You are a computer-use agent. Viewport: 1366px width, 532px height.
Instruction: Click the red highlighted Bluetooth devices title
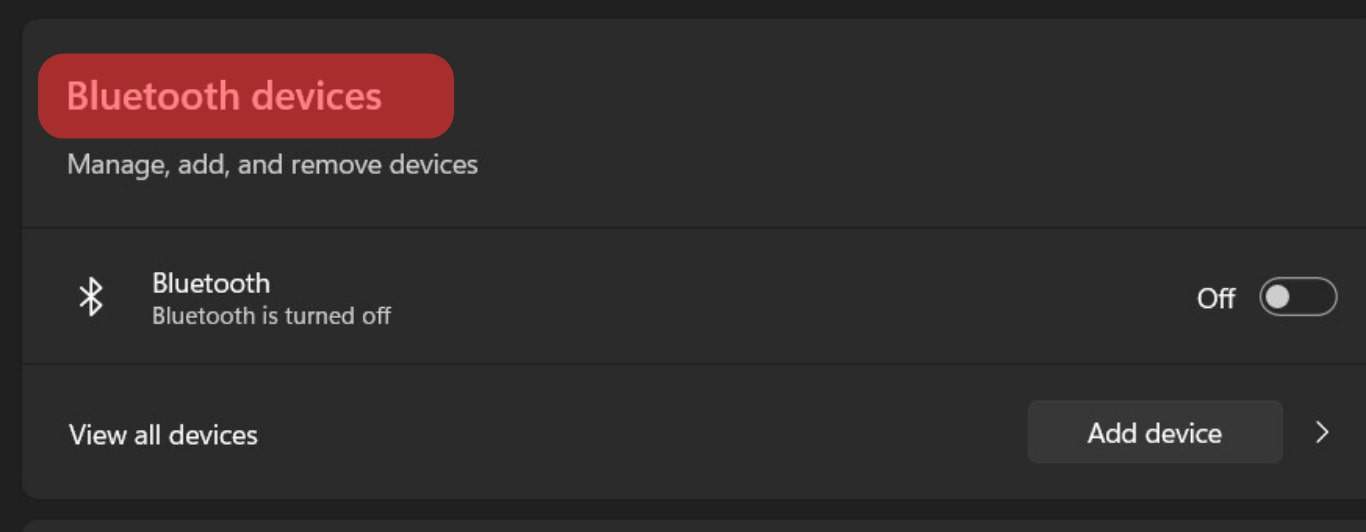245,96
